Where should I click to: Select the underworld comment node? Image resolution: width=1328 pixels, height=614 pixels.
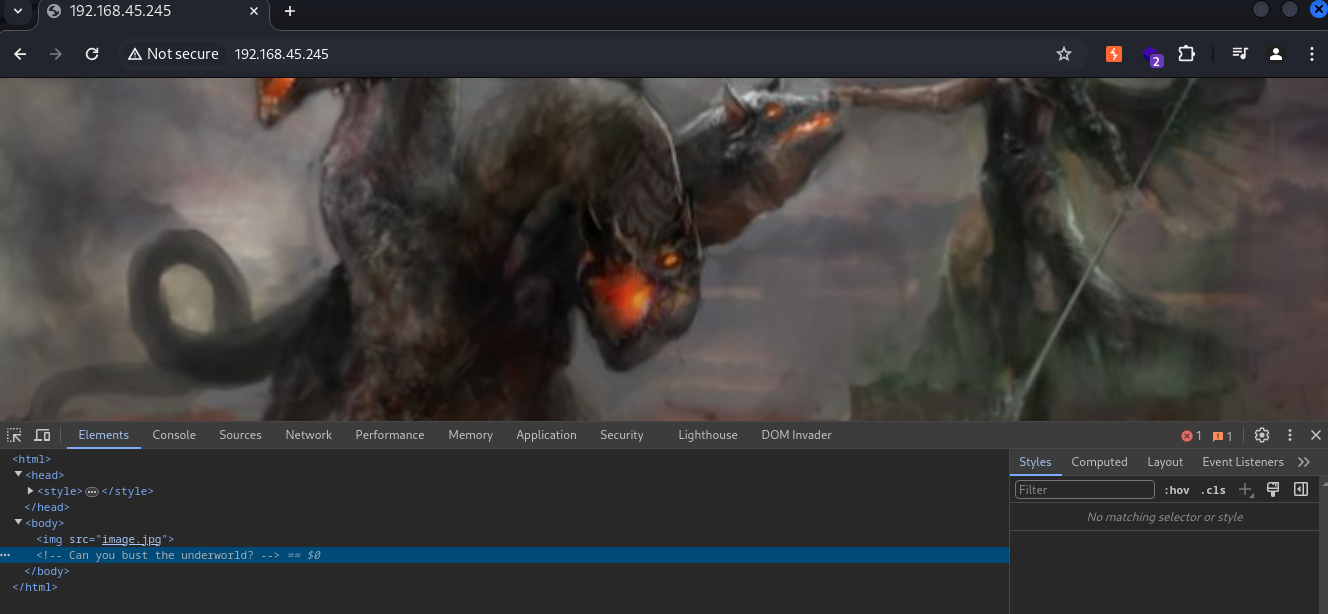[x=504, y=555]
